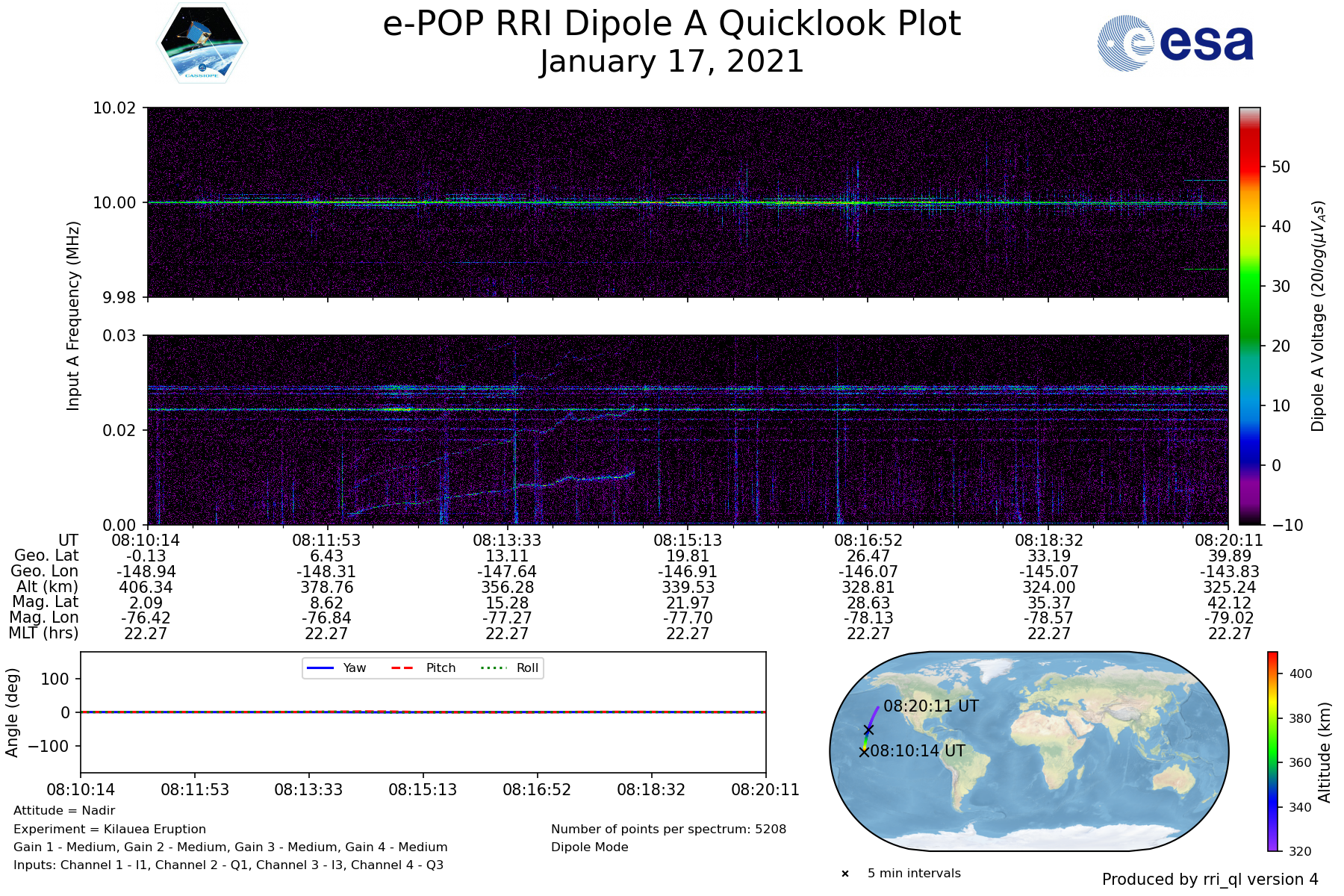Click the 'MLT (hrs)' row label
Screen dimensions: 1344x896
point(43,633)
